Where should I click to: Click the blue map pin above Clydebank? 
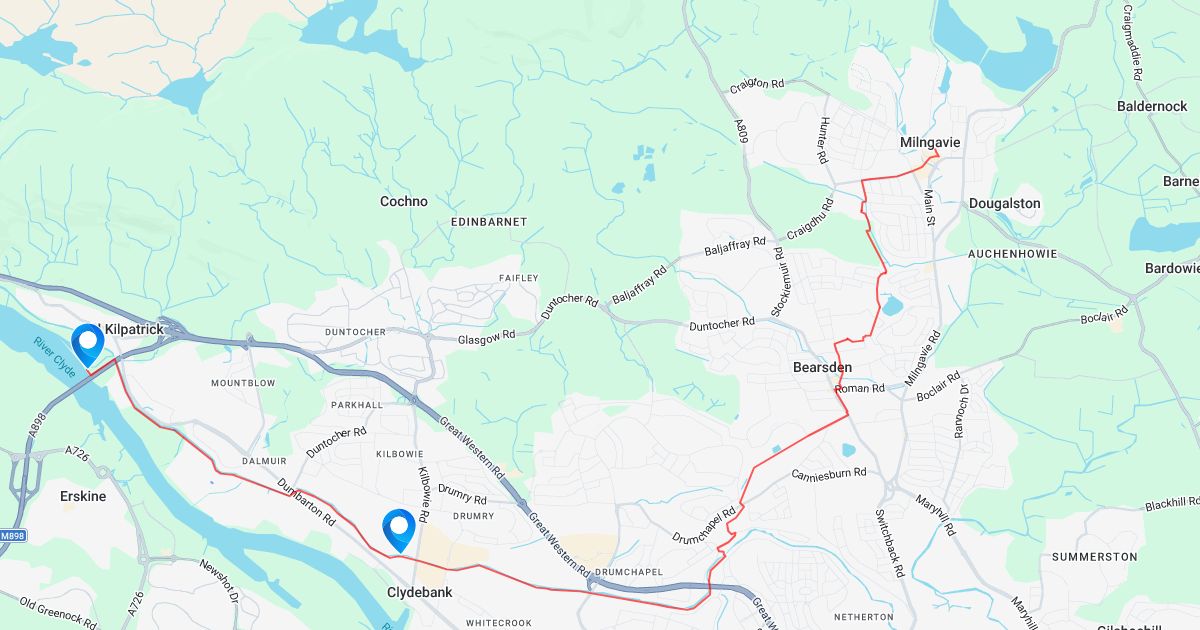399,530
